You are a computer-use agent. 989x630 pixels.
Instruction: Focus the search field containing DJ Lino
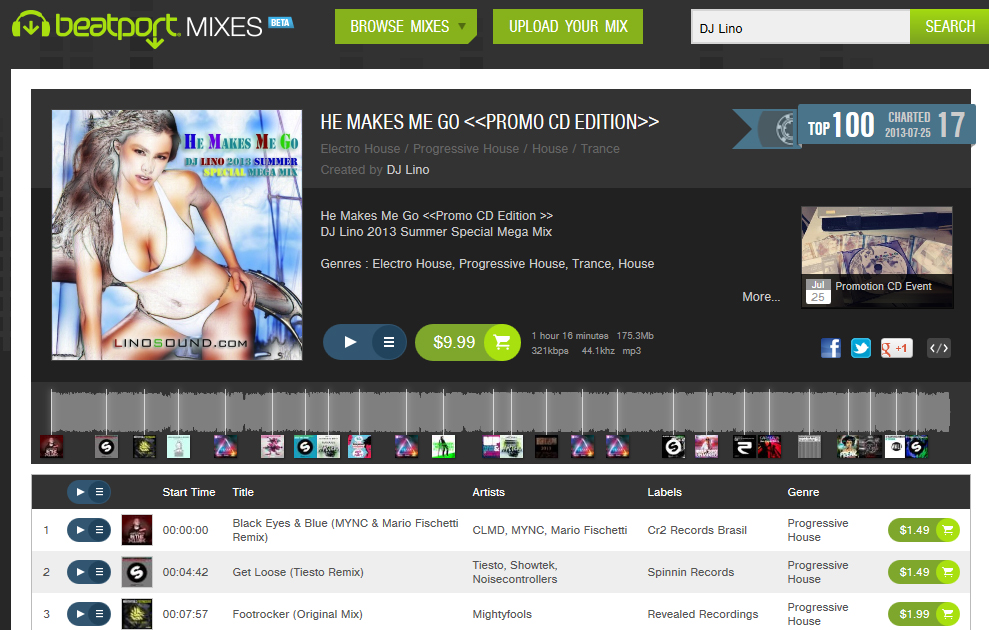(800, 28)
